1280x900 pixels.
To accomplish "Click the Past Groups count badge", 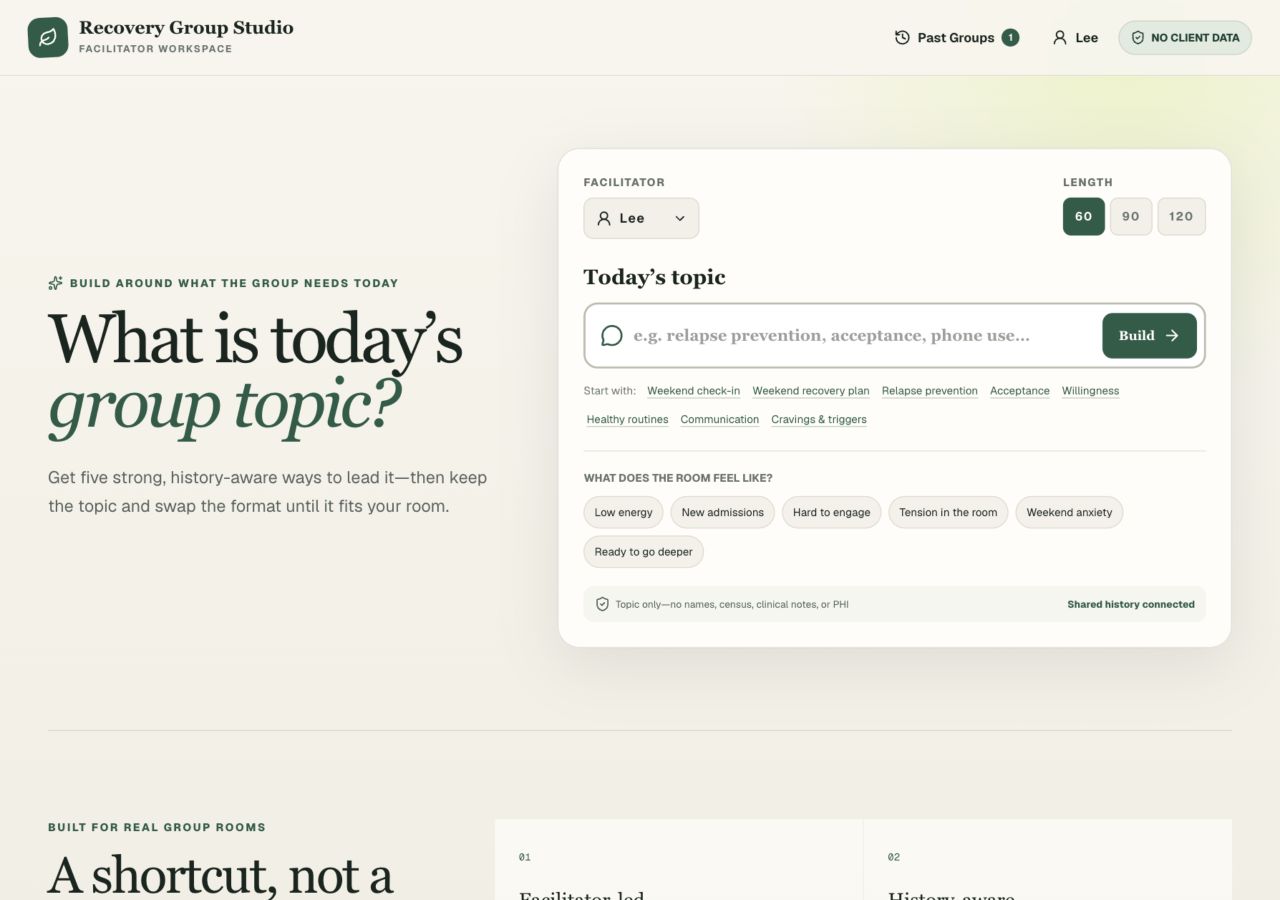I will 1010,38.
